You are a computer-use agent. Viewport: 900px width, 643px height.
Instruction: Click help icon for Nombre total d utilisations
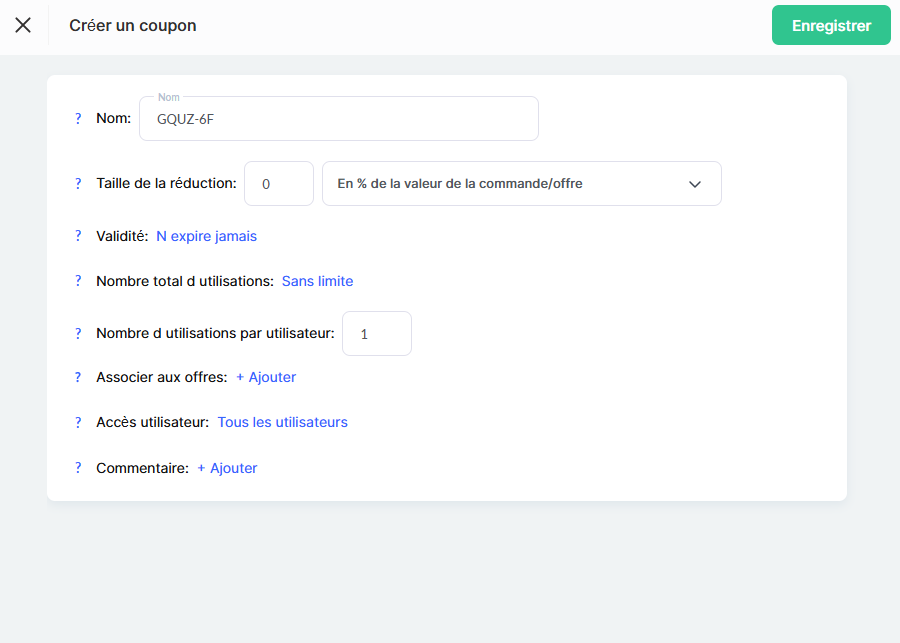coord(78,281)
